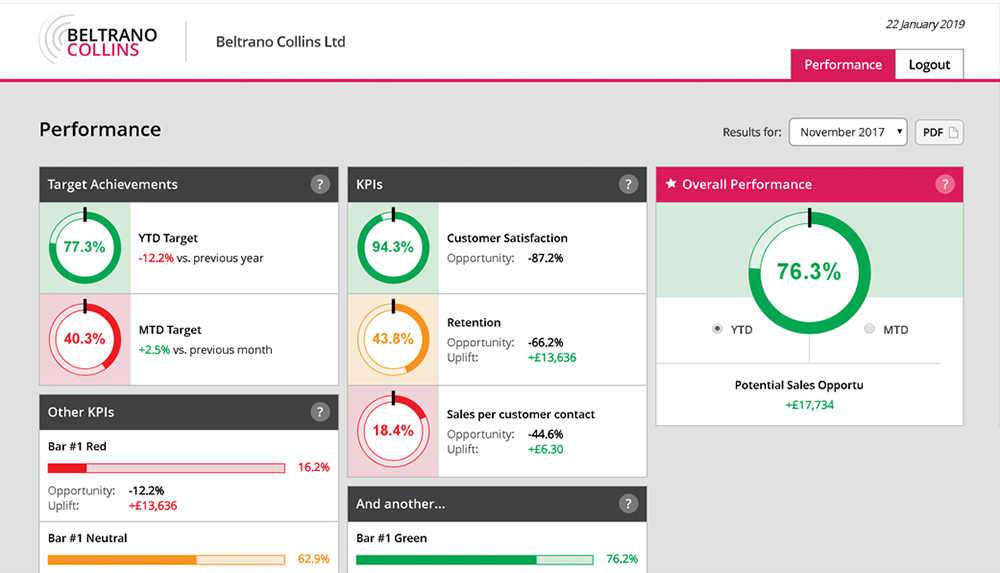The image size is (1000, 573).
Task: Click the 76.3% Overall Performance gauge
Action: click(809, 272)
